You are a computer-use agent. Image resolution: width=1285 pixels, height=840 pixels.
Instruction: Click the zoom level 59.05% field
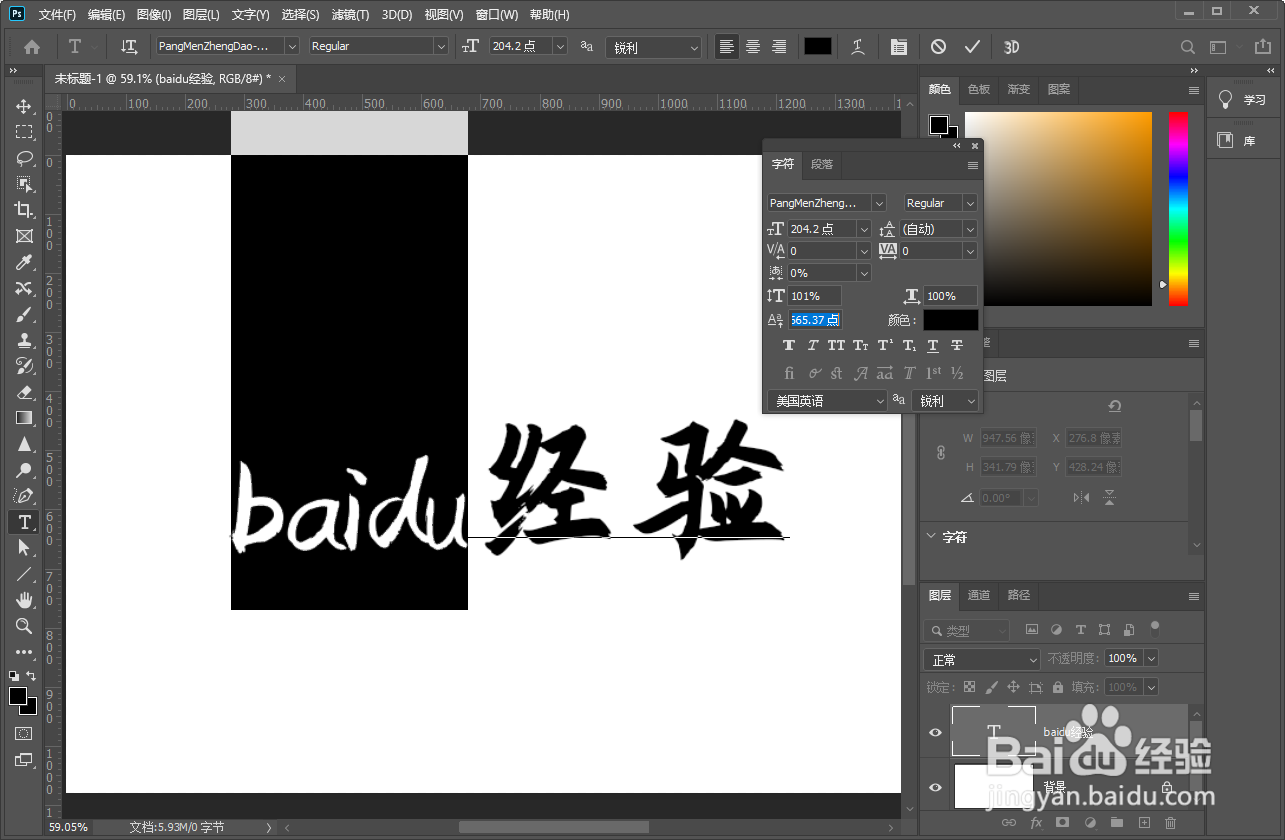(70, 827)
